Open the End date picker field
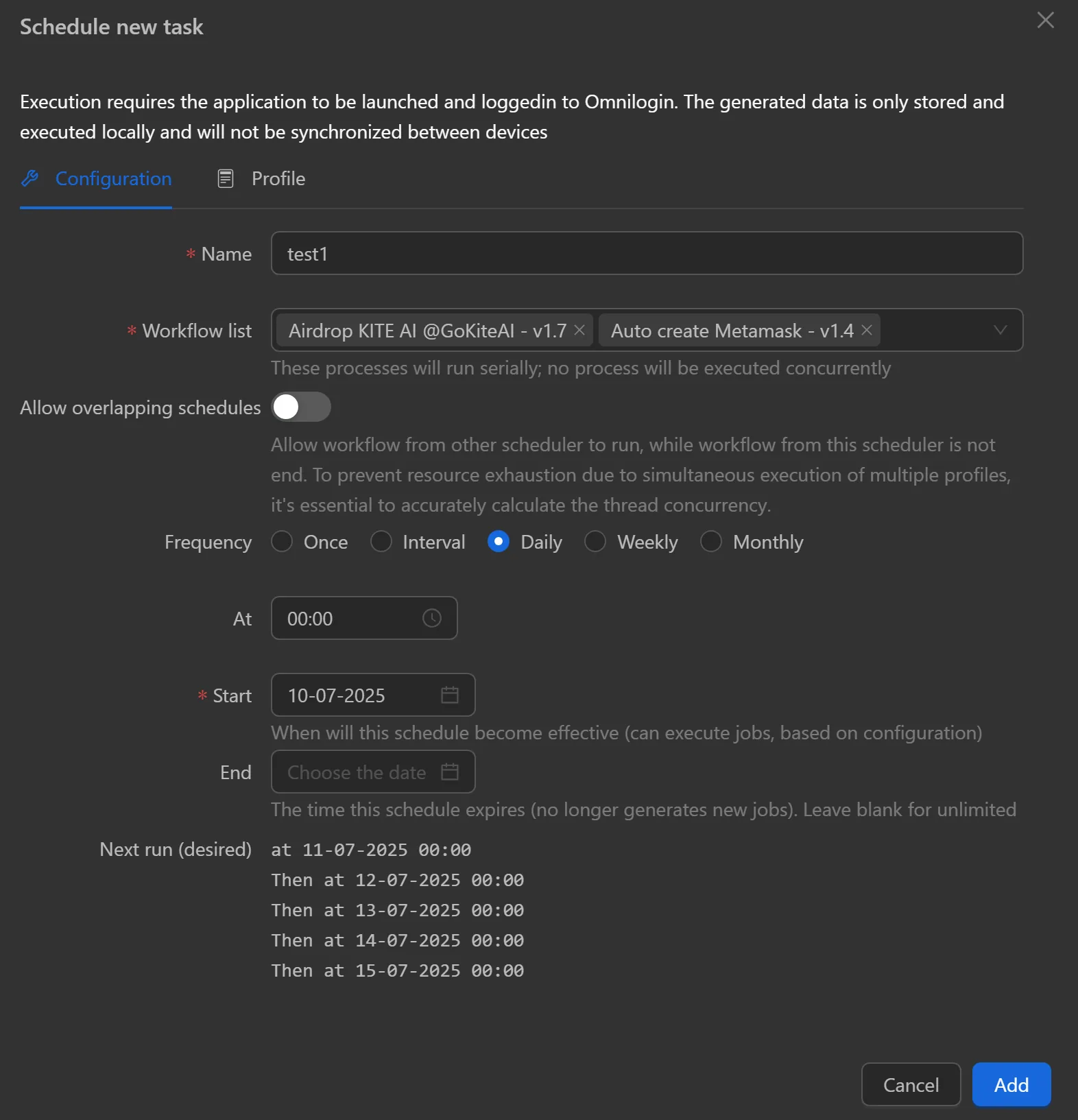 pyautogui.click(x=357, y=772)
